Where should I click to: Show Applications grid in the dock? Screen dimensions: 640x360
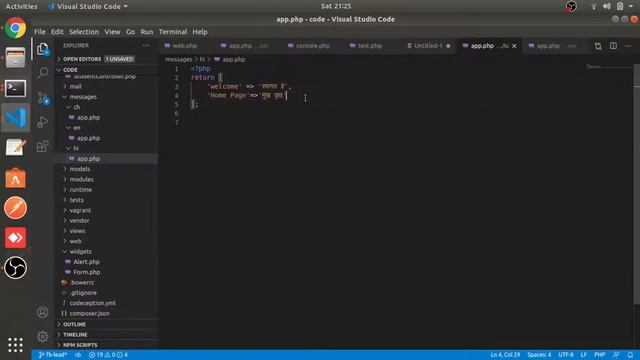pos(16,345)
